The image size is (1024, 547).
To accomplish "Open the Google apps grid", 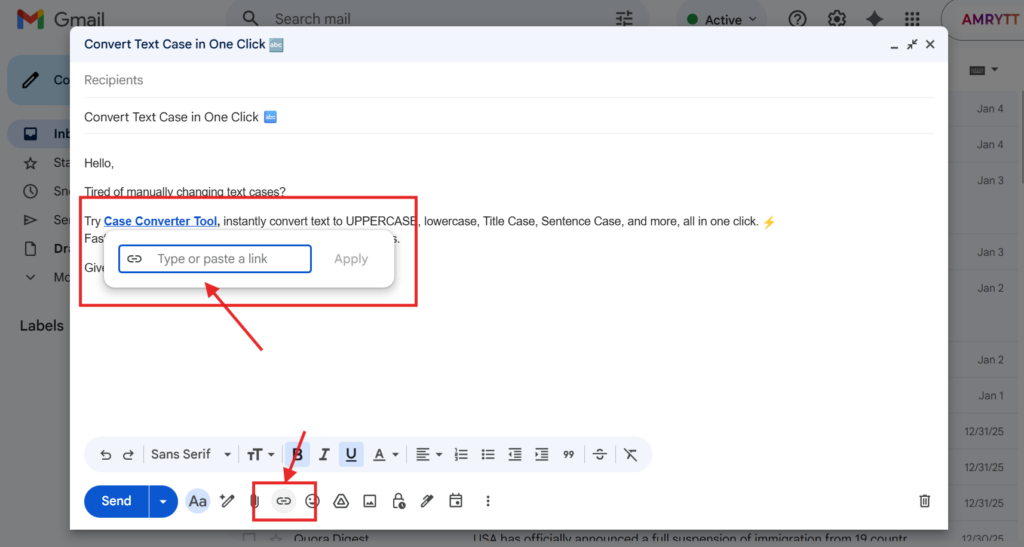I will [912, 19].
